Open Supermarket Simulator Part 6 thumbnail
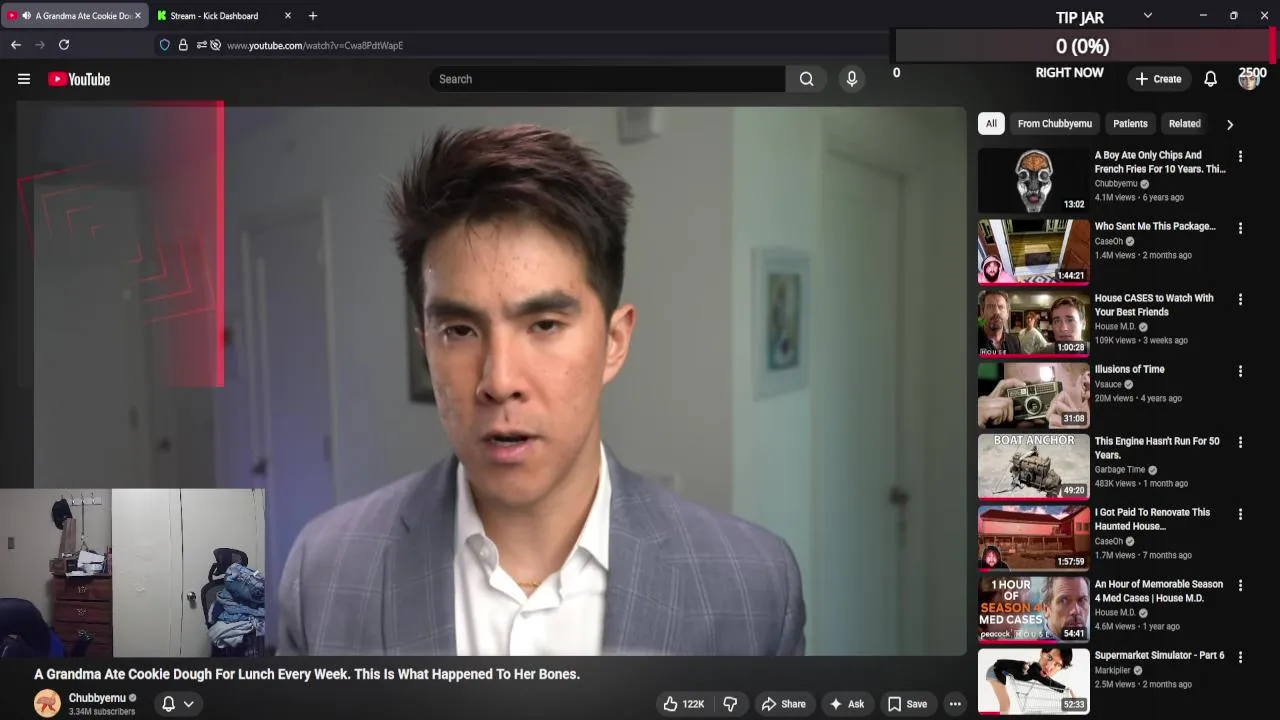This screenshot has width=1280, height=720. pyautogui.click(x=1034, y=681)
